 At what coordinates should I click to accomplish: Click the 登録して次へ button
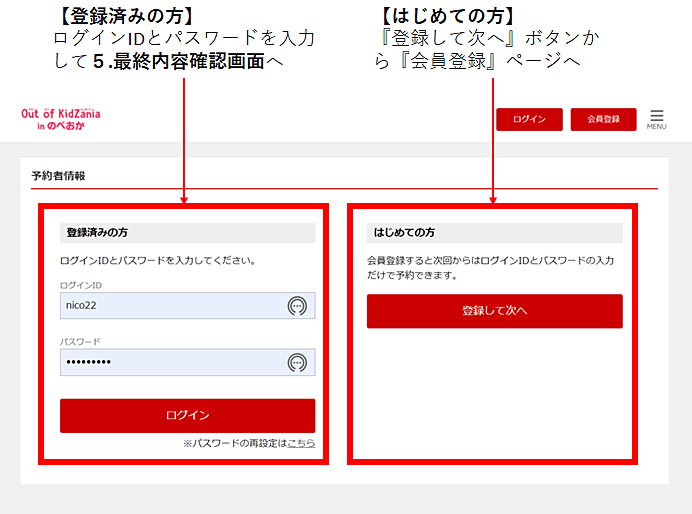coord(494,311)
